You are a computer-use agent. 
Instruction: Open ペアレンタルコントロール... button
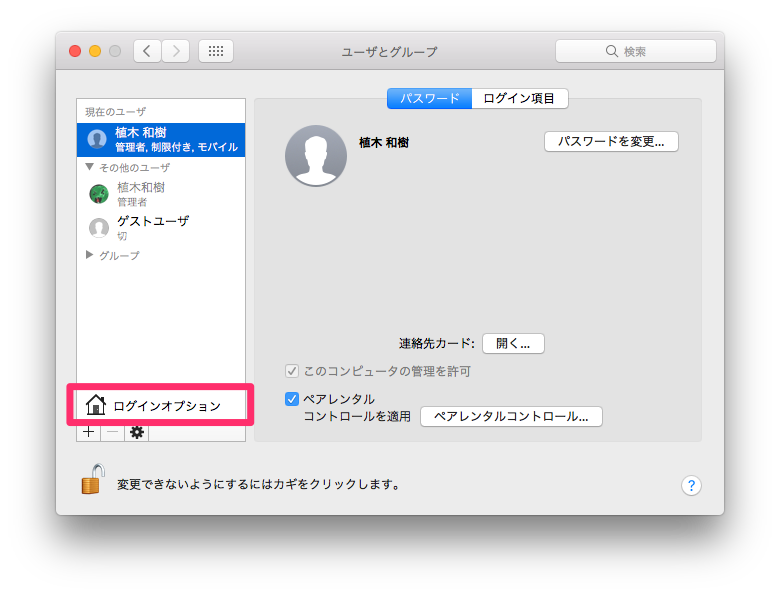(511, 416)
